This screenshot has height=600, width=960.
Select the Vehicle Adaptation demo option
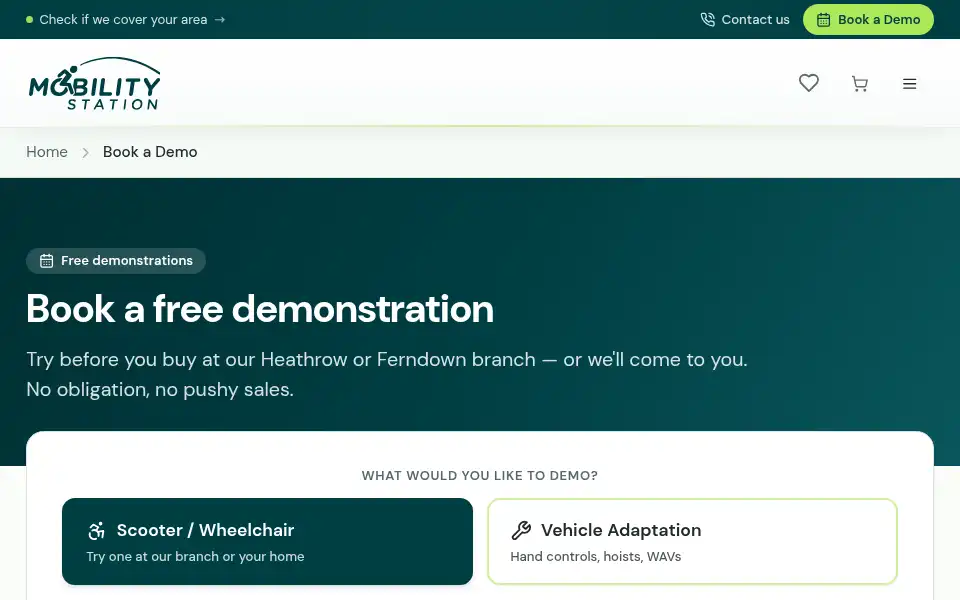coord(692,541)
